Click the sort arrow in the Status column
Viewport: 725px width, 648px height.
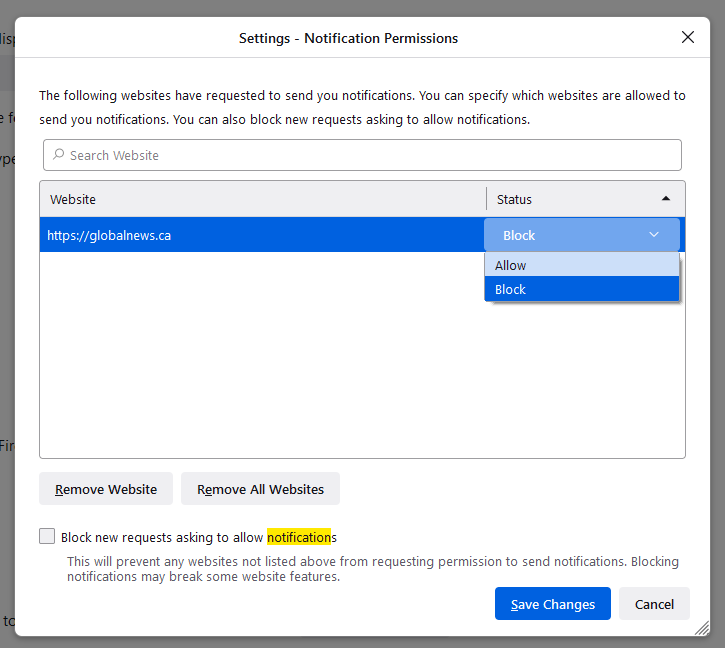point(666,199)
